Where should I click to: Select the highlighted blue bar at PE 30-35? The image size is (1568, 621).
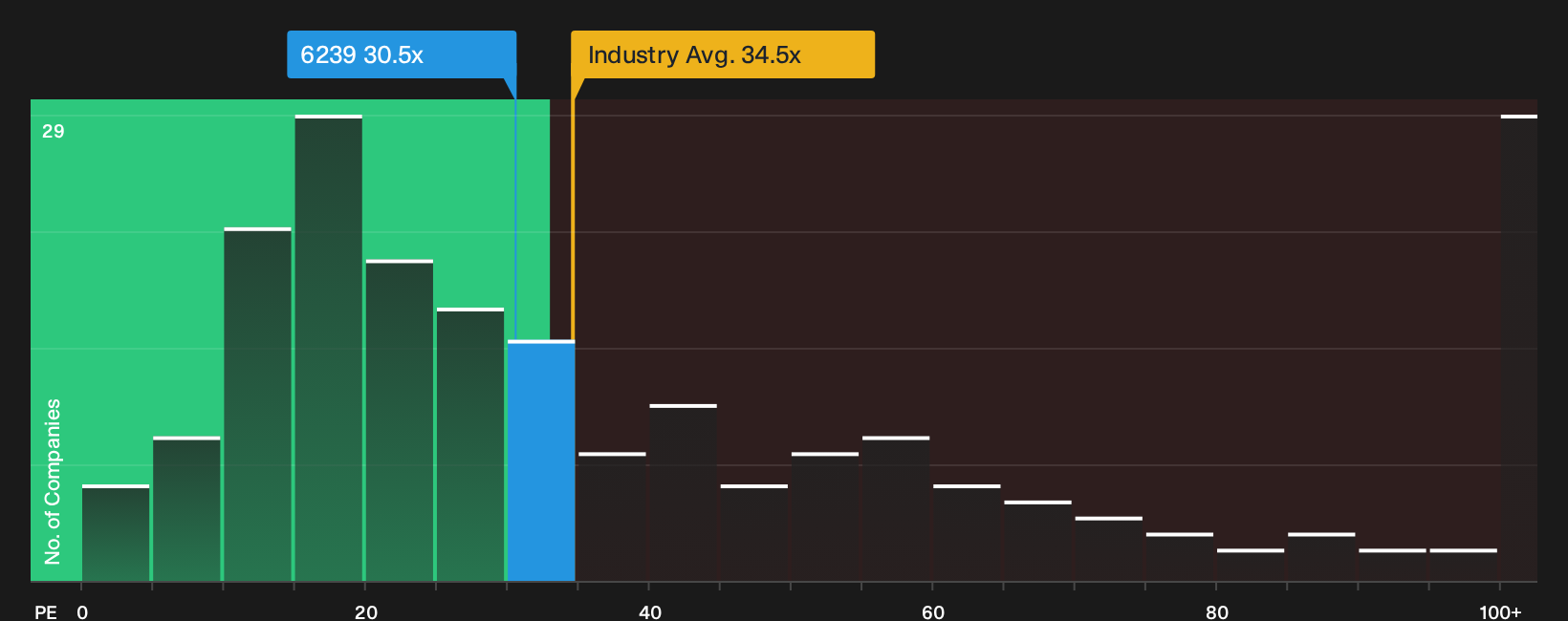tap(541, 460)
